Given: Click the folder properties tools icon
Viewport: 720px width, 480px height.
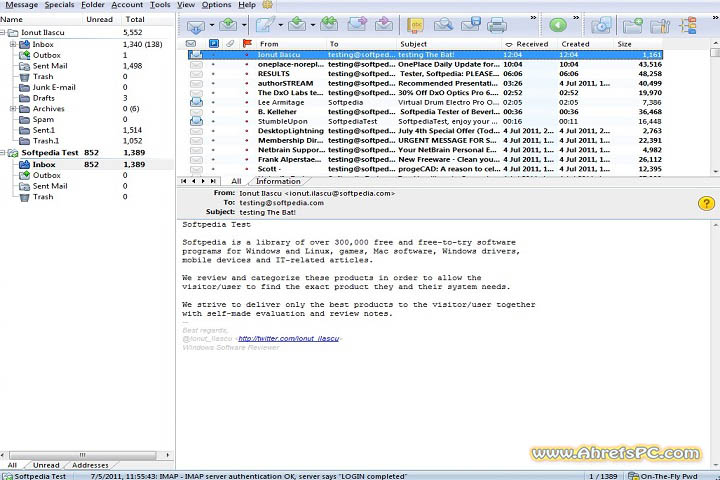Looking at the screenshot, I should pyautogui.click(x=660, y=25).
